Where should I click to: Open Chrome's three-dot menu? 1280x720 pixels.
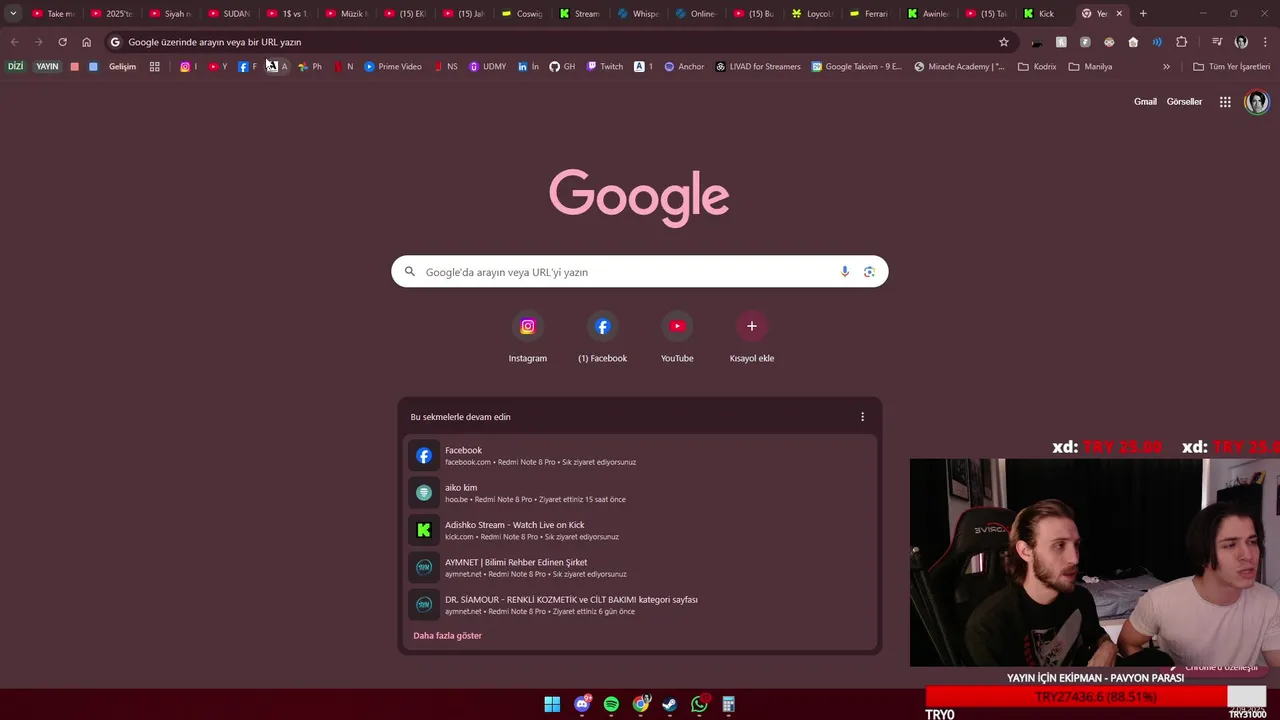[x=1265, y=42]
